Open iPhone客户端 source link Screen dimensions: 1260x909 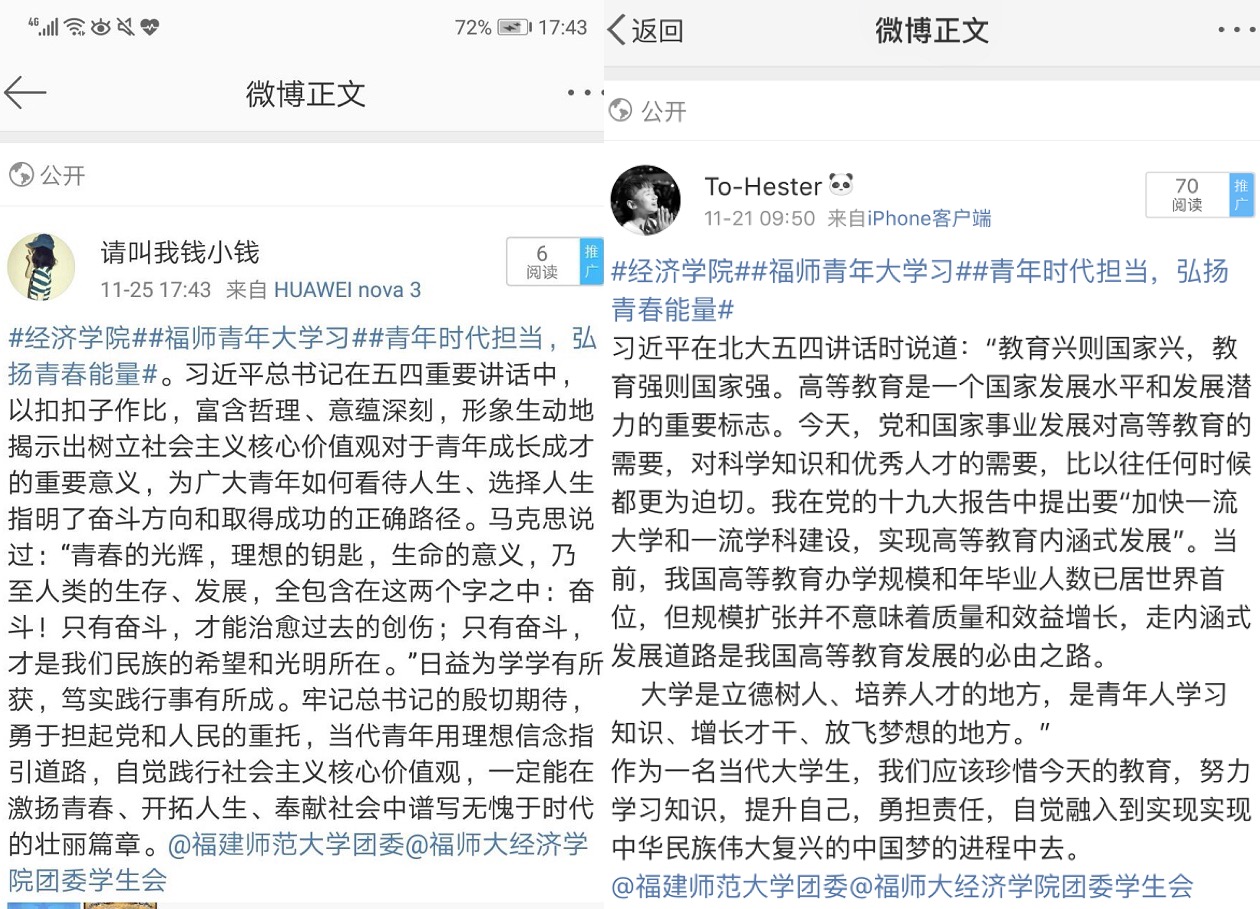[929, 217]
